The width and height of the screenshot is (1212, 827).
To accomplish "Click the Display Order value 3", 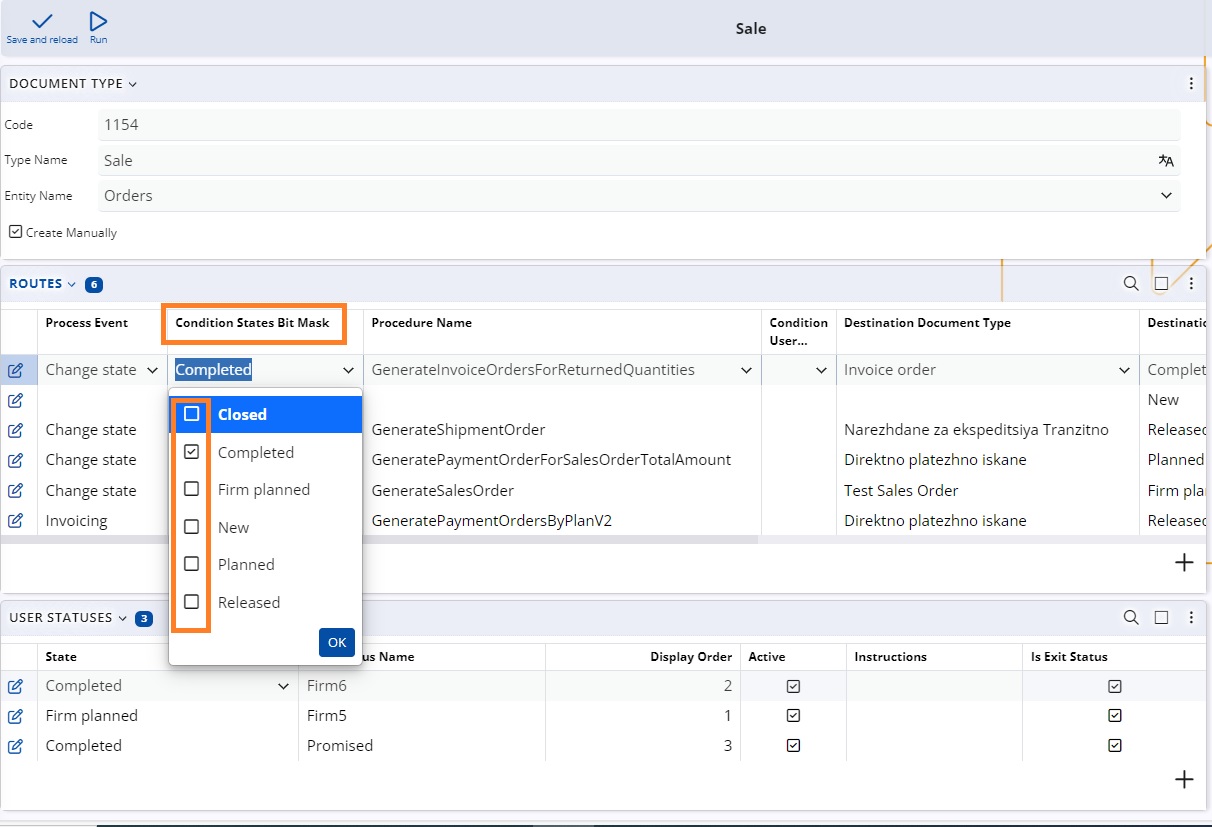I will [728, 746].
